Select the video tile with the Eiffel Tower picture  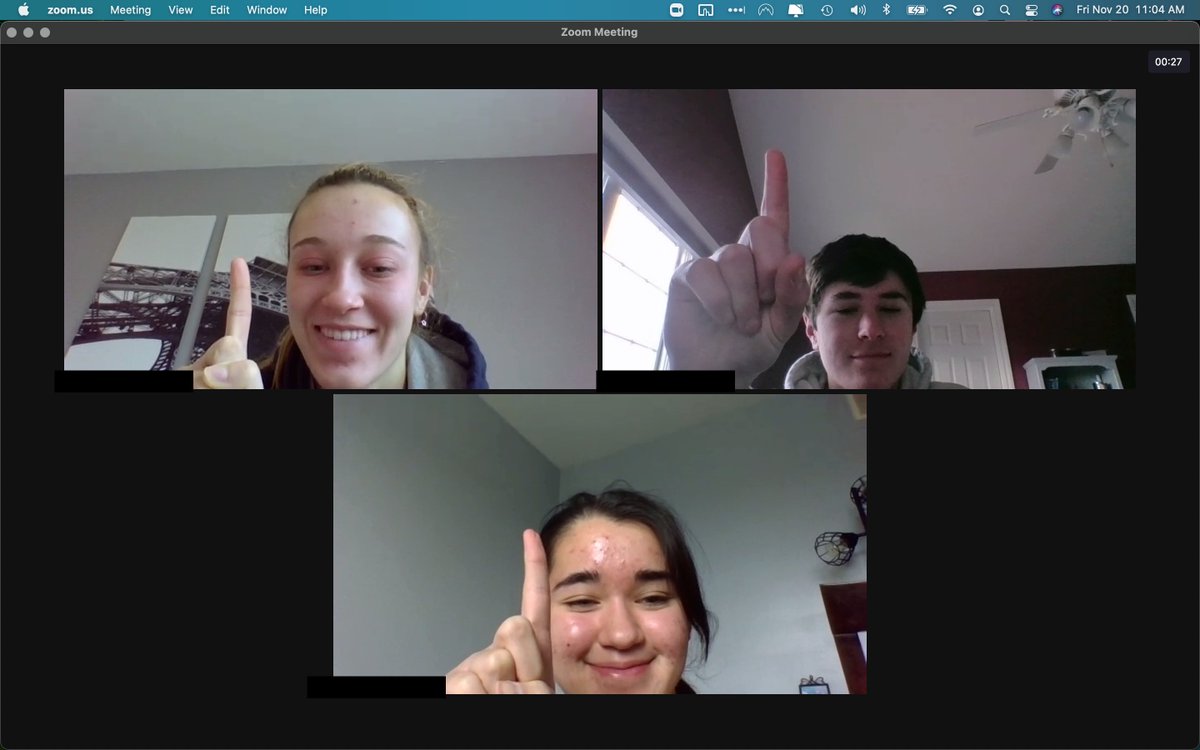[331, 239]
